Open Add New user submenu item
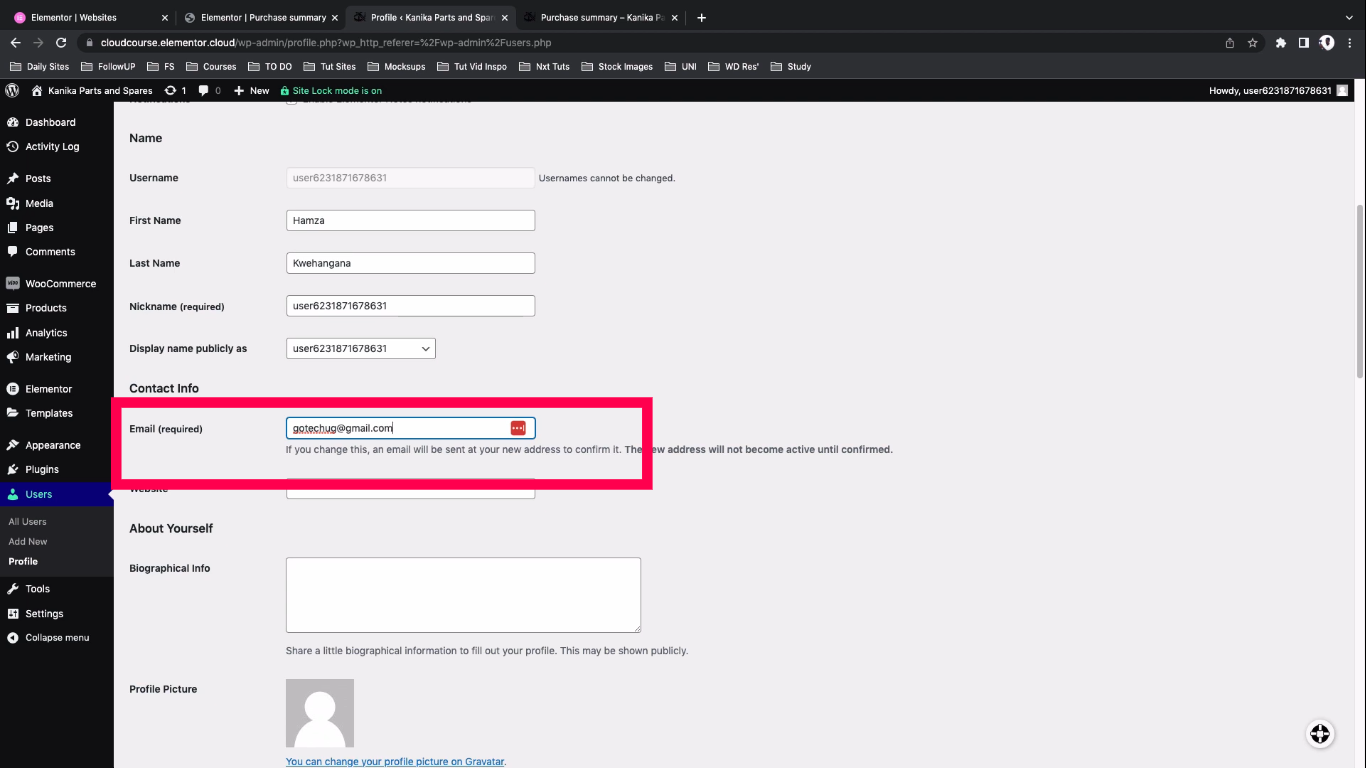 pyautogui.click(x=28, y=542)
